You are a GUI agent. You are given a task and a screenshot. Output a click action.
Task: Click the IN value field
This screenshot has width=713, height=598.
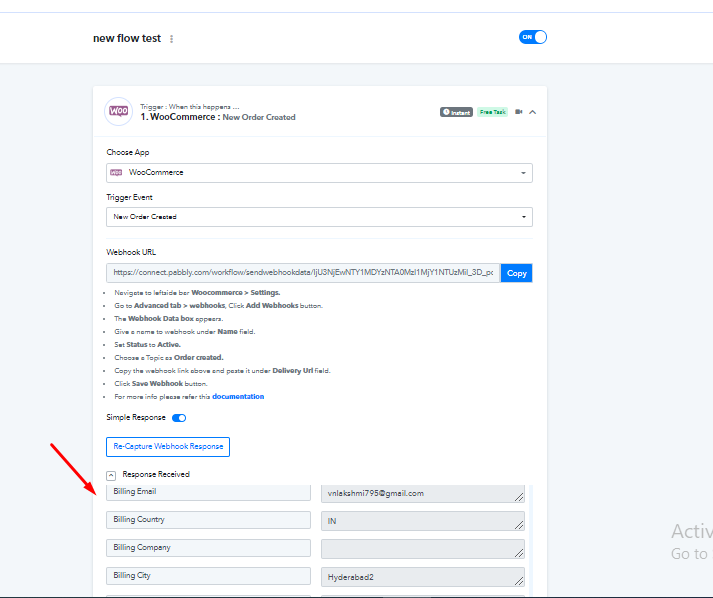[x=423, y=521]
